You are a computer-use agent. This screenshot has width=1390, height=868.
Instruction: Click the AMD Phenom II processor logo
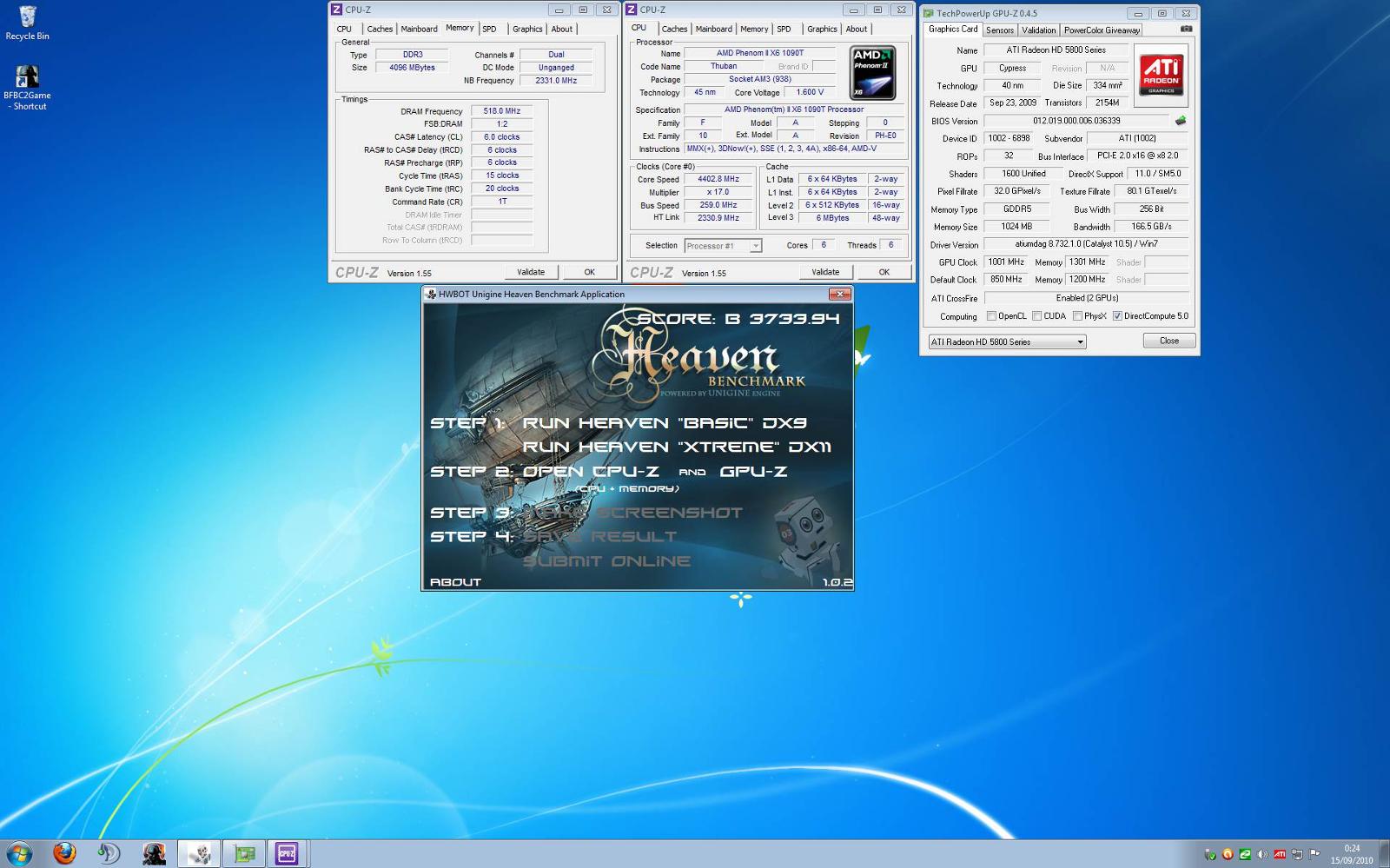(x=872, y=73)
